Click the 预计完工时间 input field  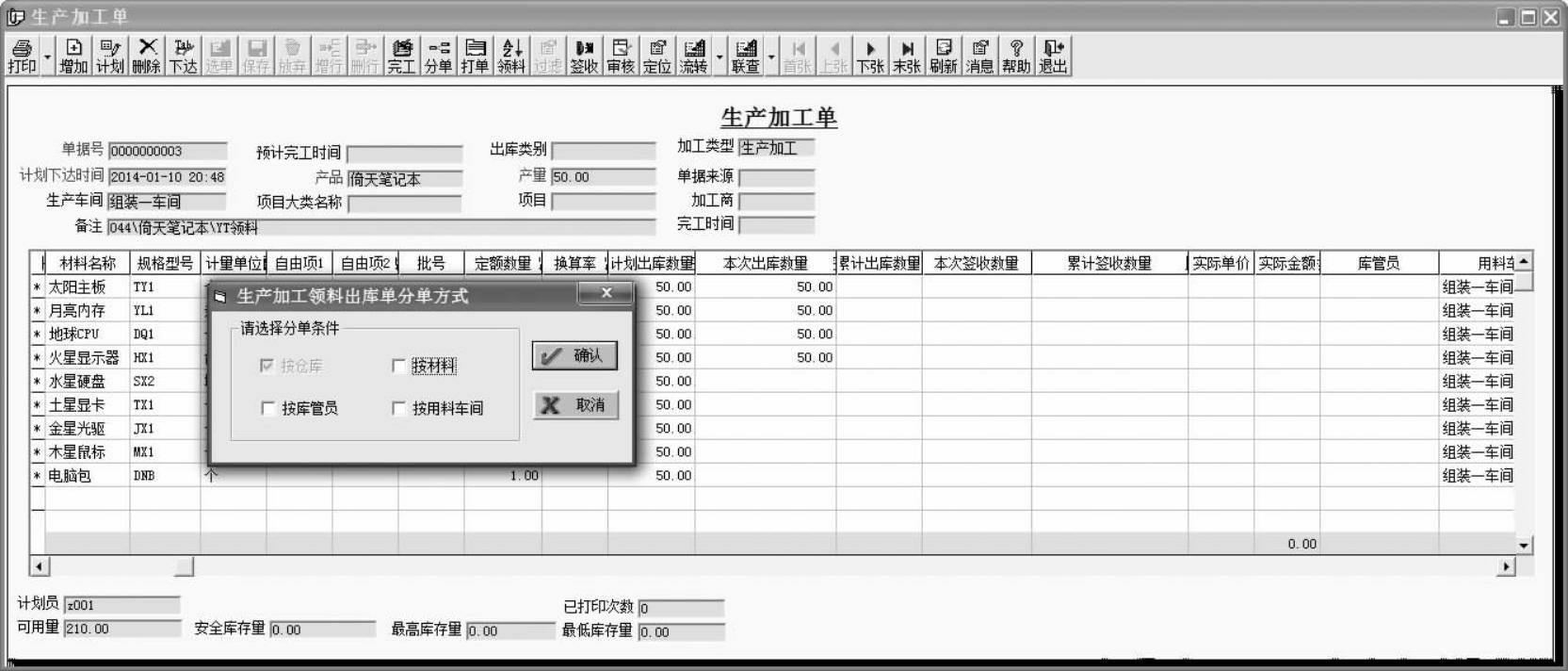[x=405, y=154]
